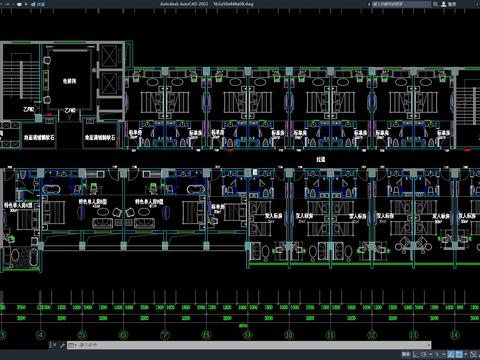The width and height of the screenshot is (480, 360).
Task: Toggle polar tracking icon in status bar
Action: click(423, 354)
